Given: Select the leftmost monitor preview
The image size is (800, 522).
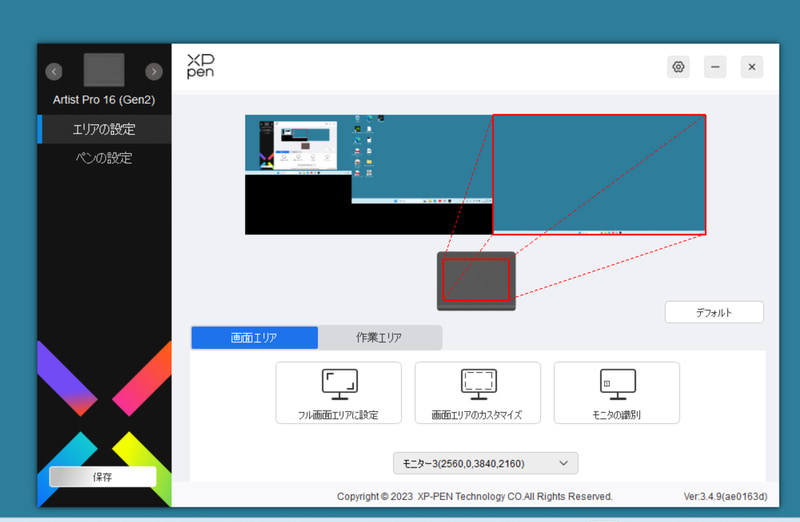Looking at the screenshot, I should pyautogui.click(x=298, y=145).
